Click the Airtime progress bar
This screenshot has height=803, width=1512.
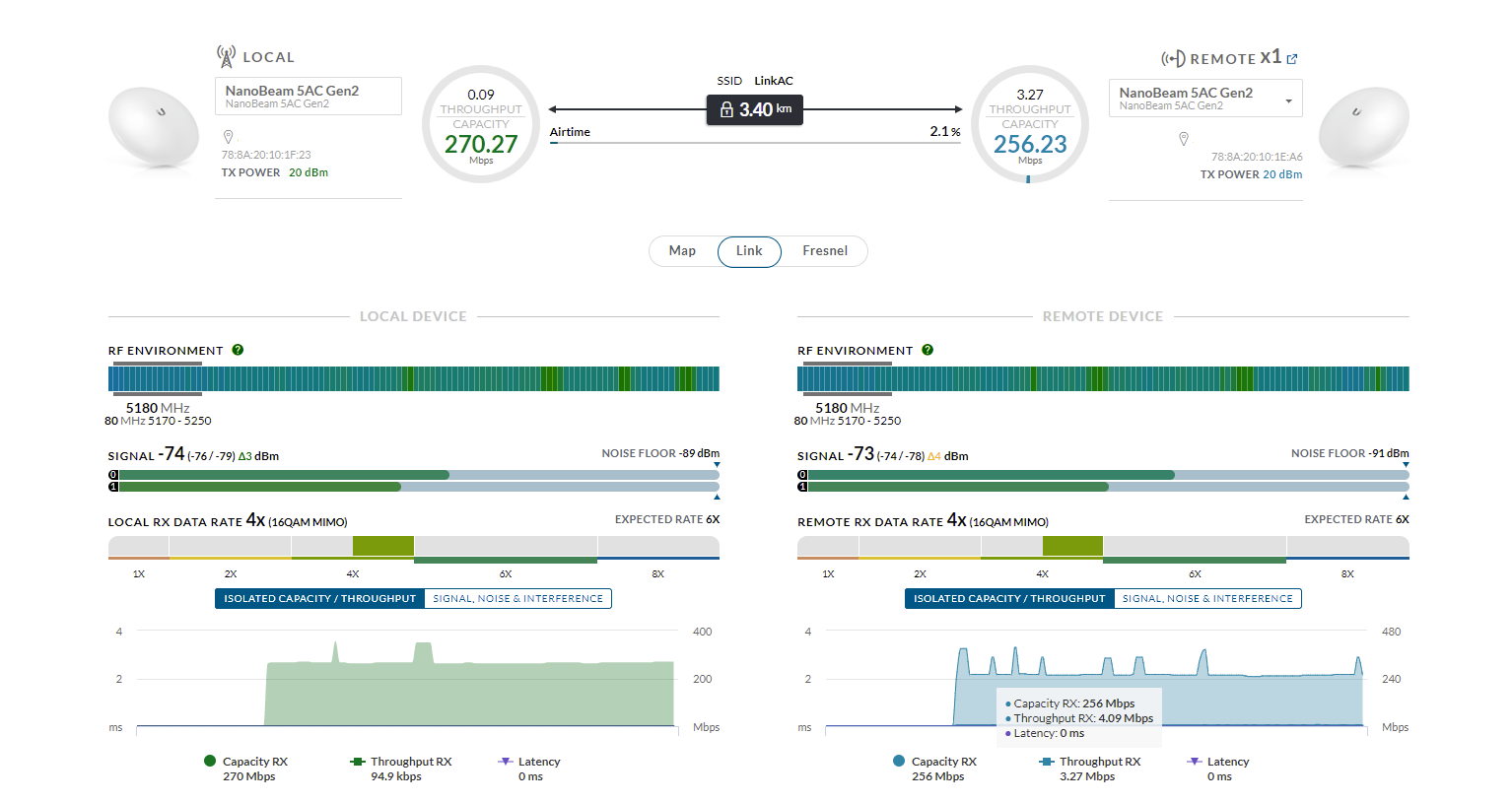click(755, 143)
